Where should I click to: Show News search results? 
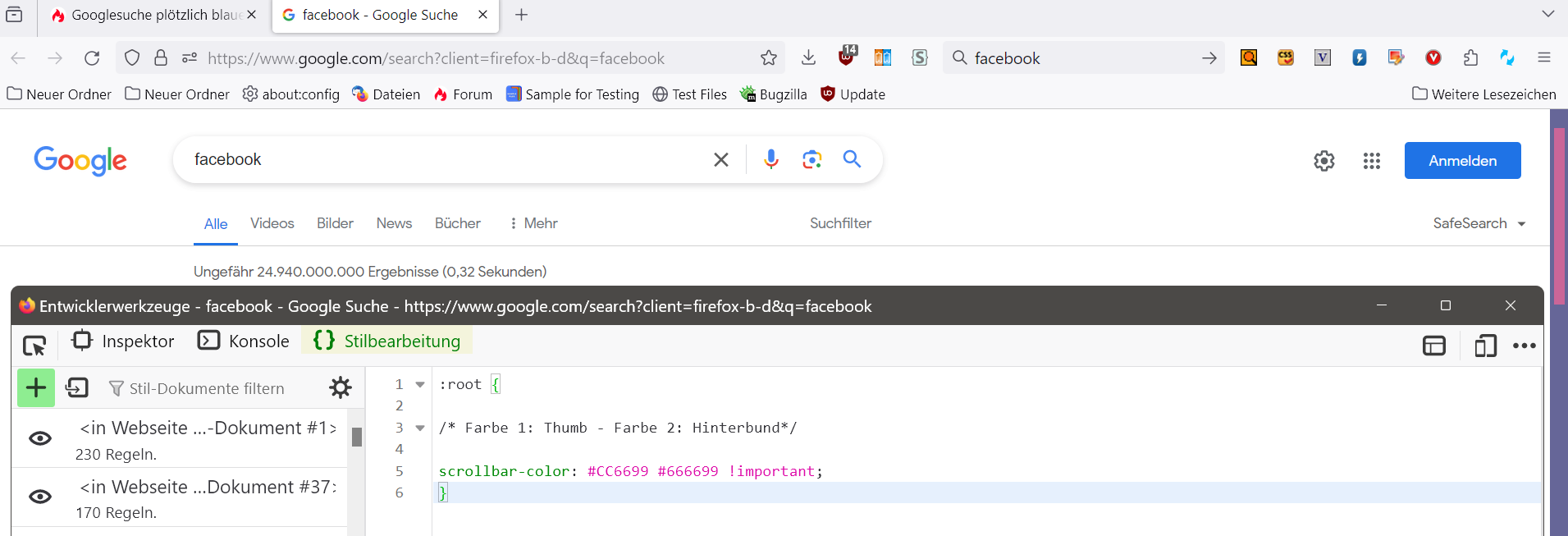394,223
